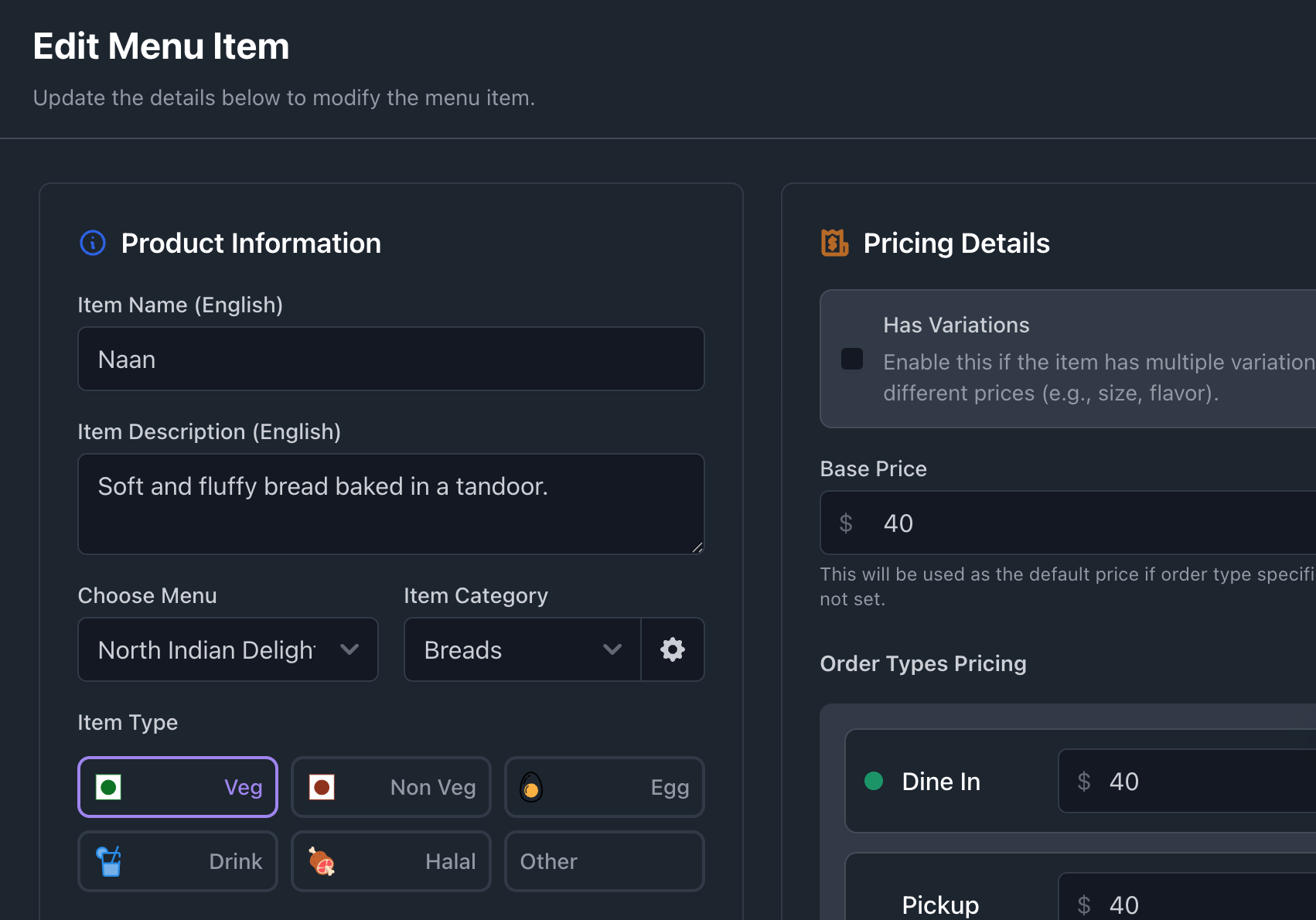
Task: Open the Choose Menu dropdown
Action: (227, 649)
